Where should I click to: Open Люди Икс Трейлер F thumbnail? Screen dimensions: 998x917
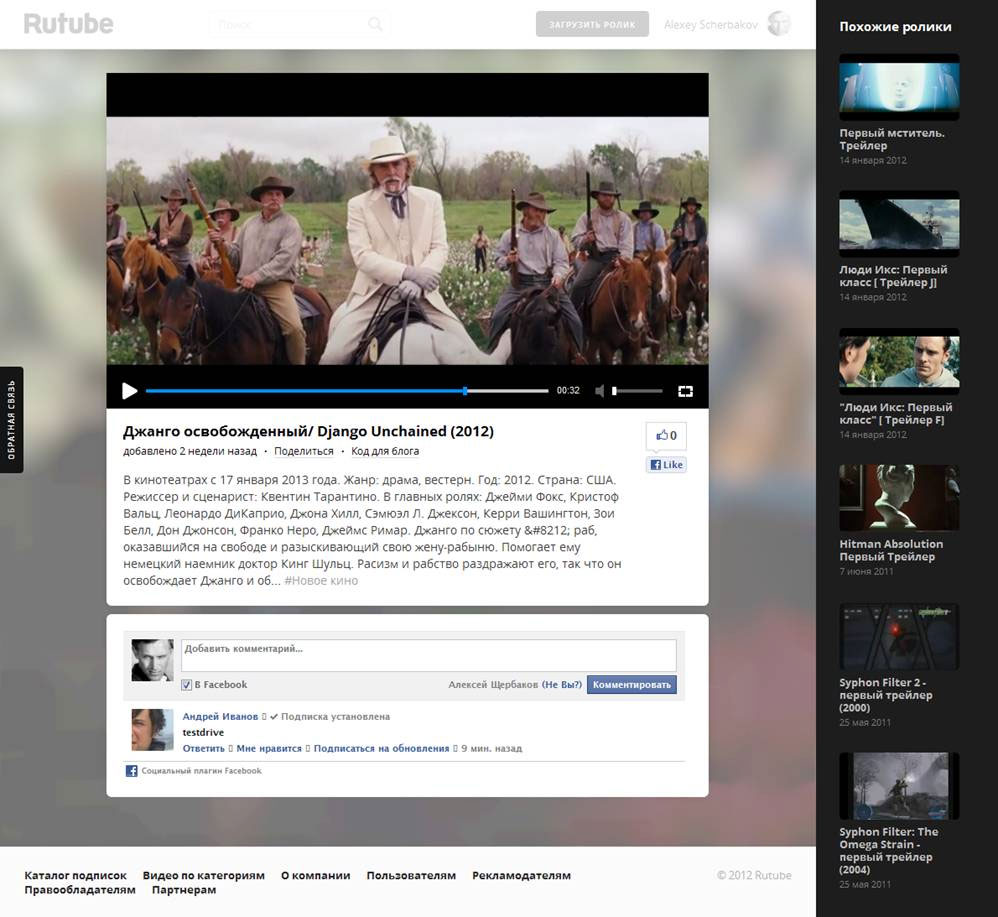coord(899,361)
